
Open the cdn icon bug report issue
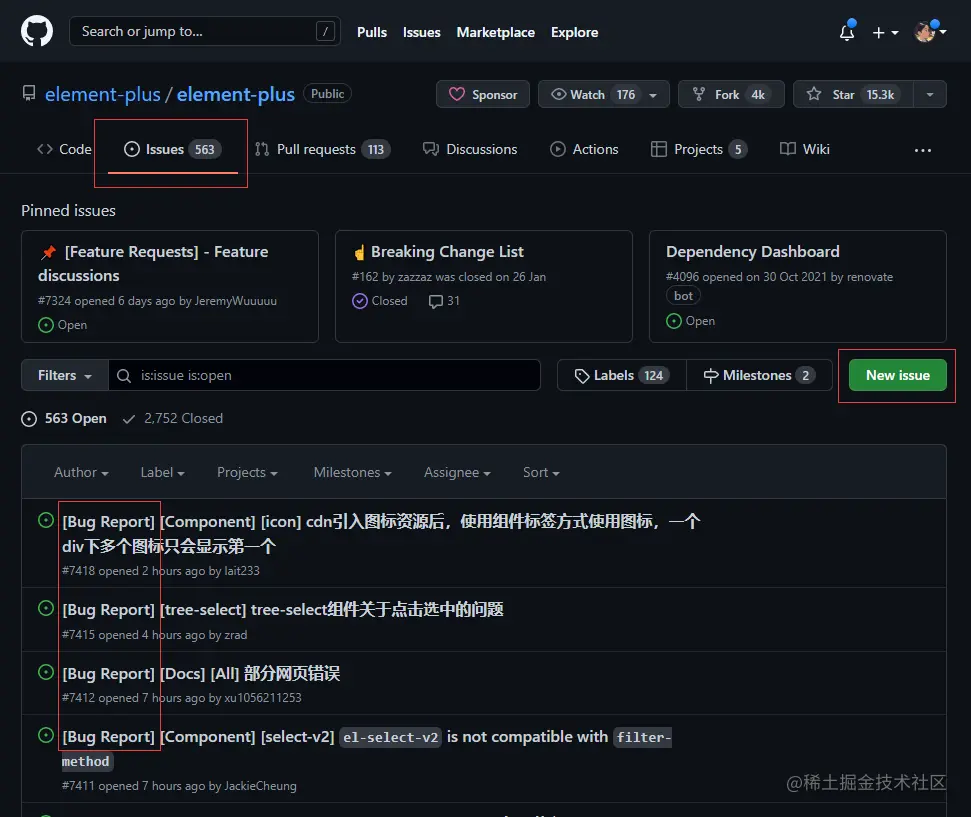pyautogui.click(x=381, y=533)
